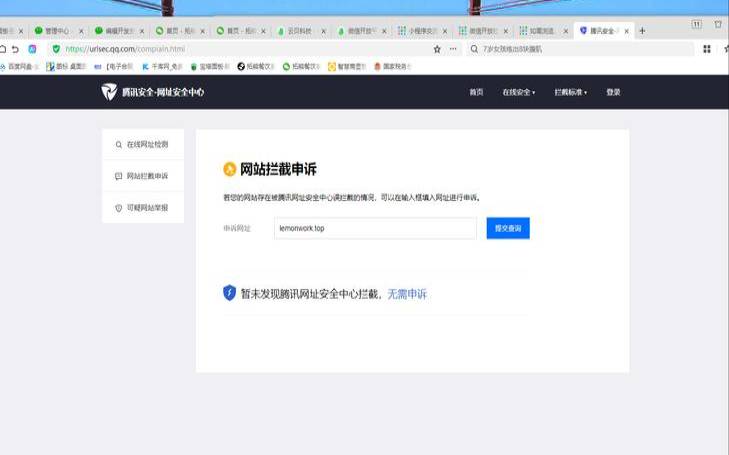Click the blue 提交查询 button
The image size is (729, 455).
tap(508, 228)
